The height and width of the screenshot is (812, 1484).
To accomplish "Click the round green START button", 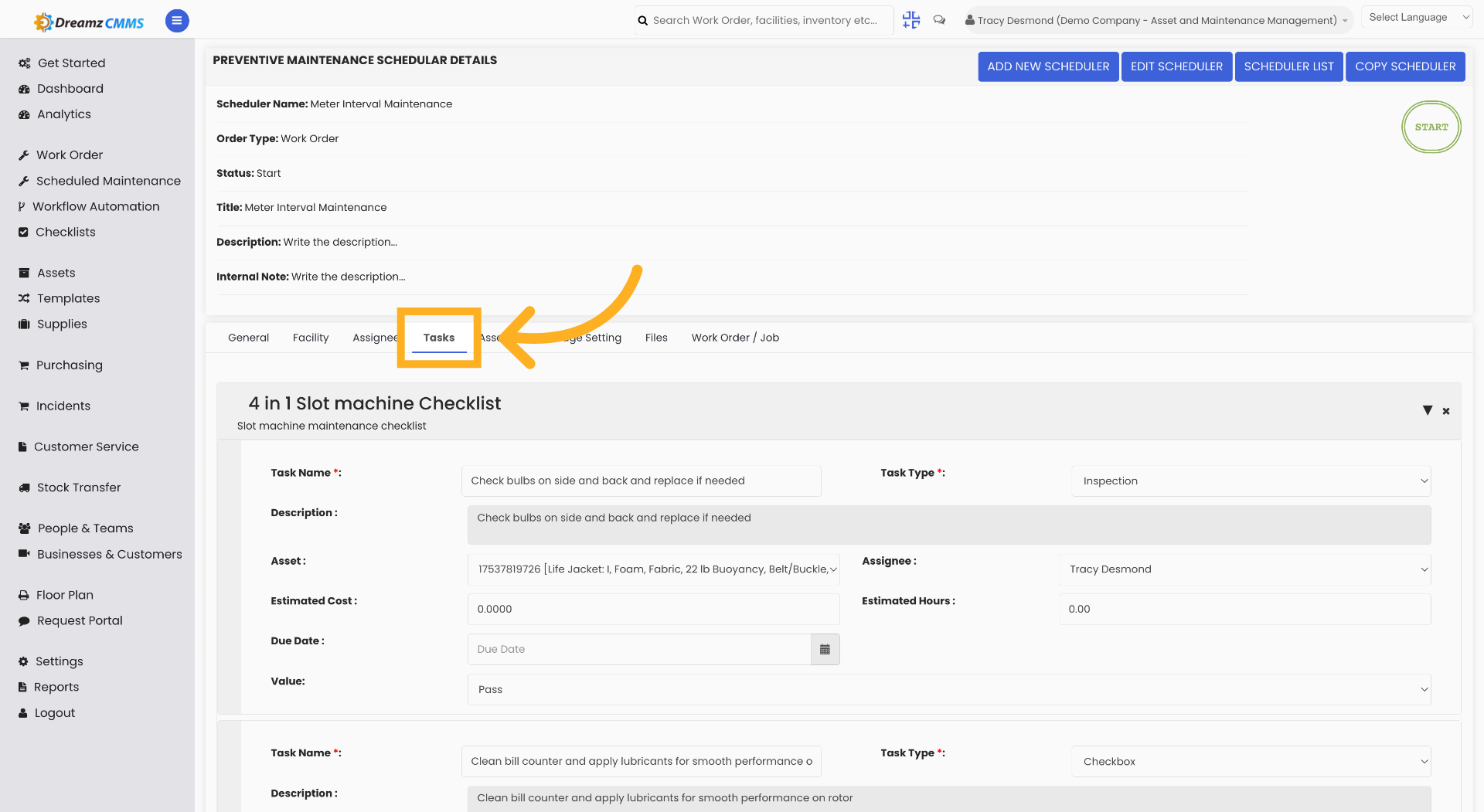I will 1431,127.
